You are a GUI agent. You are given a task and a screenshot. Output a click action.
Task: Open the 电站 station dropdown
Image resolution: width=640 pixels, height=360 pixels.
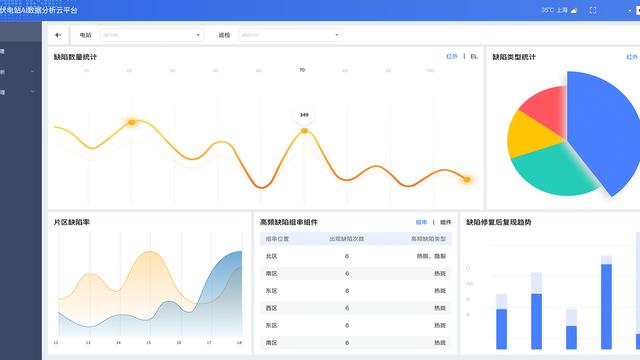(x=151, y=35)
